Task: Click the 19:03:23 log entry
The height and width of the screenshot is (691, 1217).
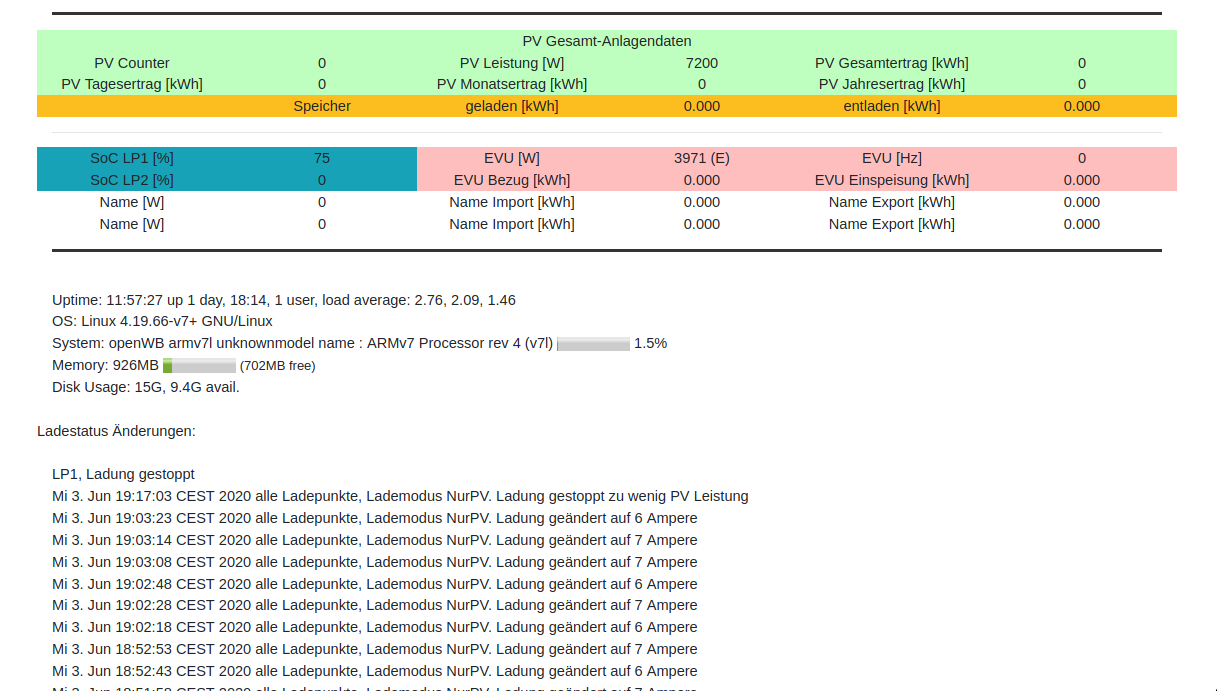Action: point(375,518)
